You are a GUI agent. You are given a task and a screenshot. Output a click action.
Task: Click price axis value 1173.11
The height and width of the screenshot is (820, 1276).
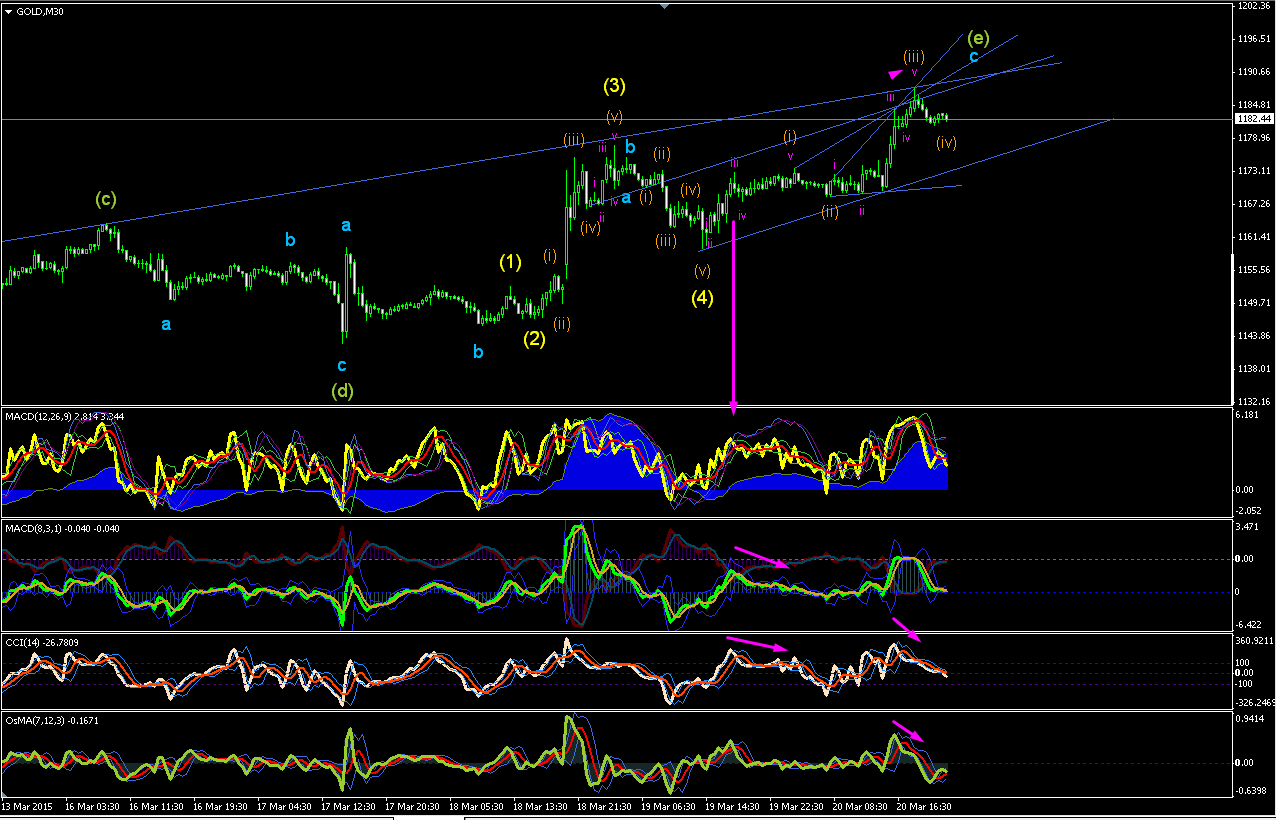(x=1252, y=171)
